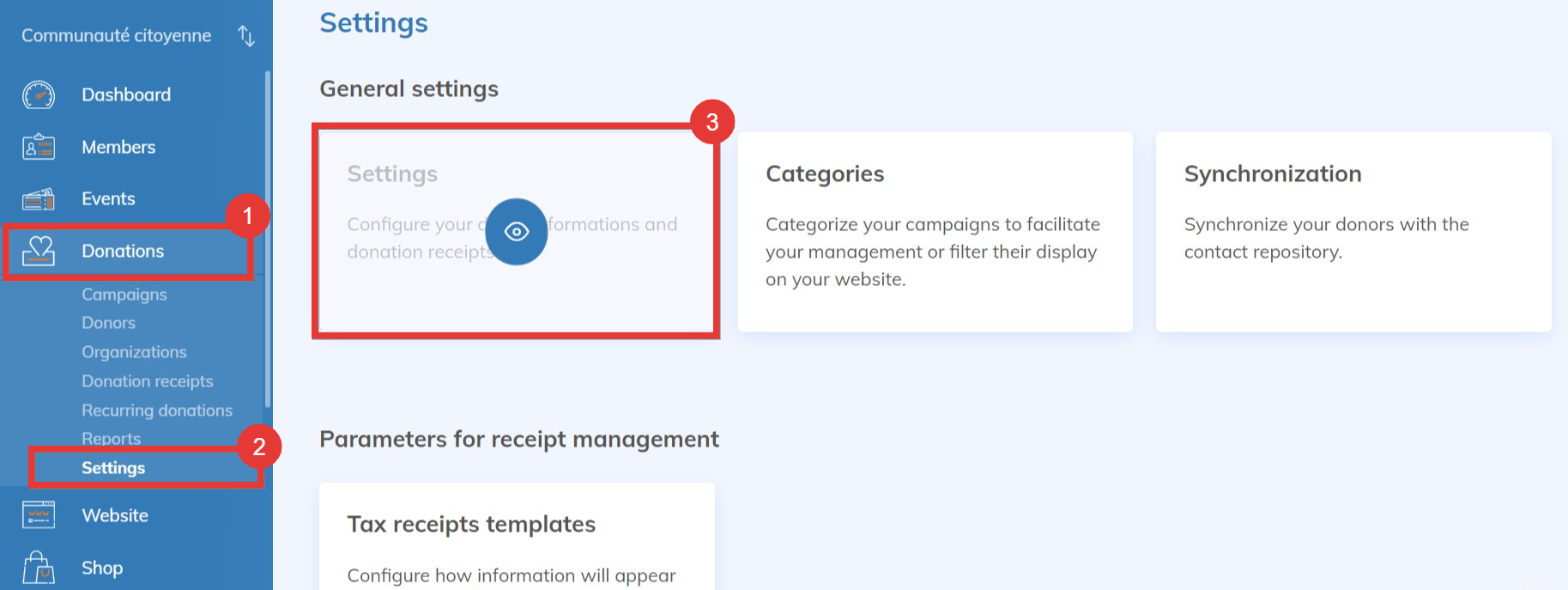The height and width of the screenshot is (590, 1568).
Task: Click the eye icon on Settings card
Action: click(x=516, y=232)
